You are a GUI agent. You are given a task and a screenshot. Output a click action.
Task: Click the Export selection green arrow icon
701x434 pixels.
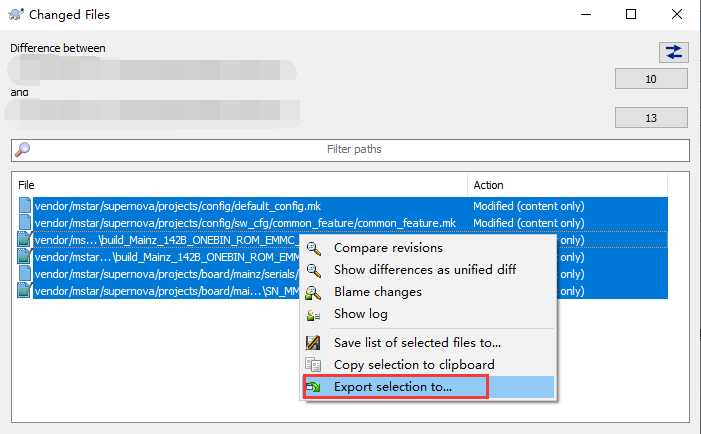(x=314, y=387)
